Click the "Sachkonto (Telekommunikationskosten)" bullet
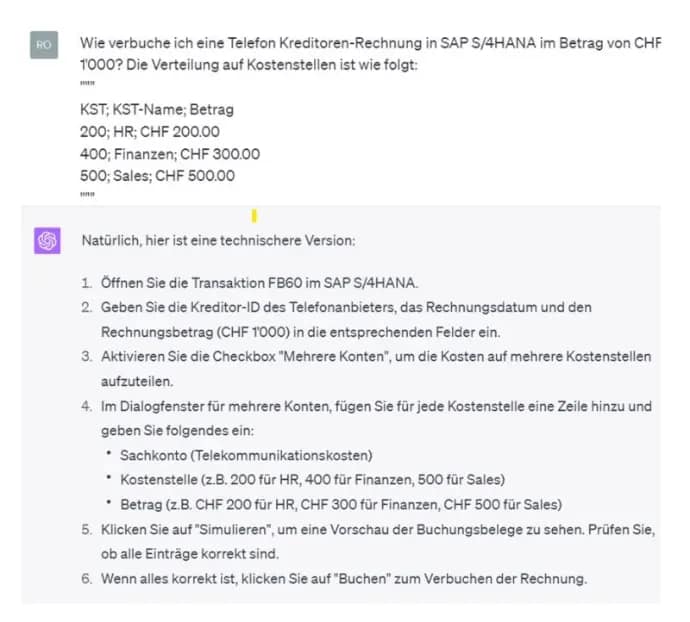Viewport: 690px width, 622px height. click(x=245, y=455)
